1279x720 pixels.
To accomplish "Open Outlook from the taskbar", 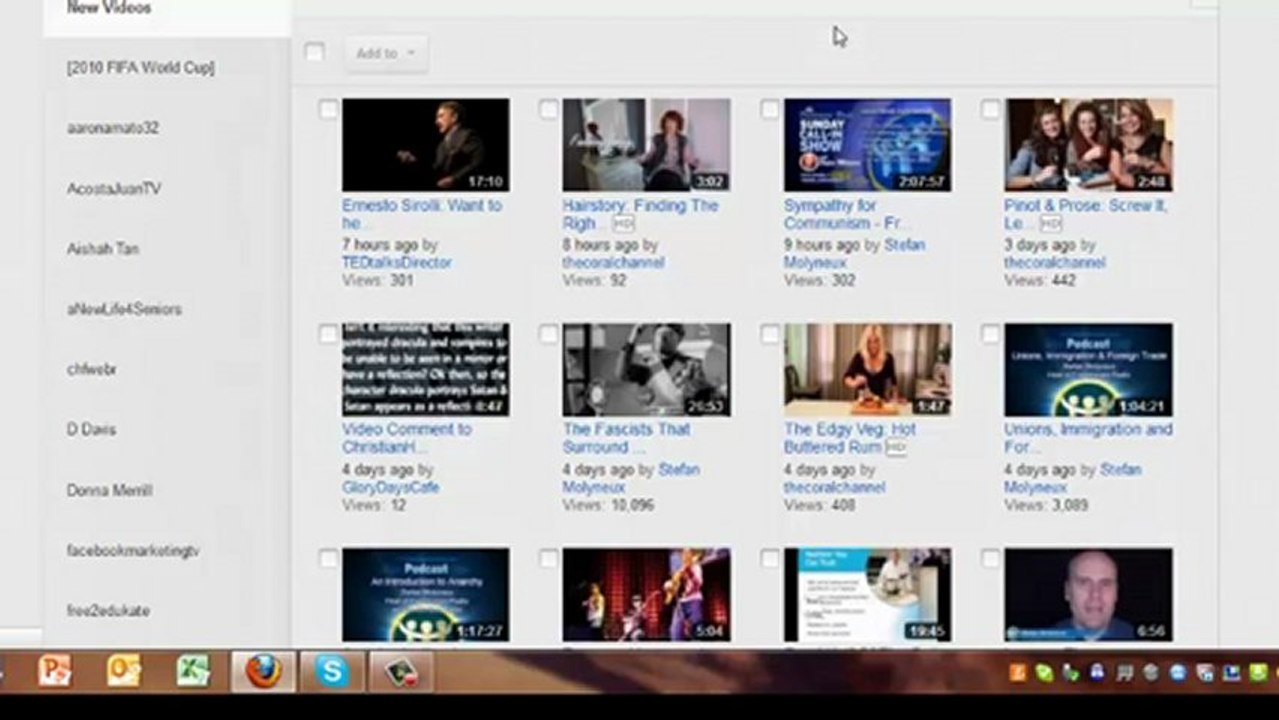I will click(x=124, y=670).
